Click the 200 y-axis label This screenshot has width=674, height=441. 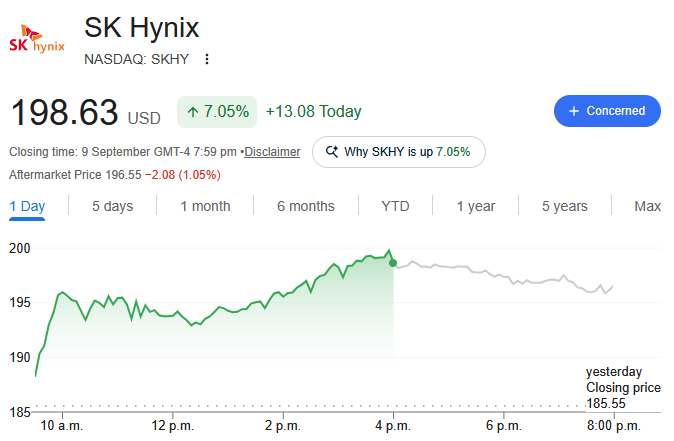(20, 248)
